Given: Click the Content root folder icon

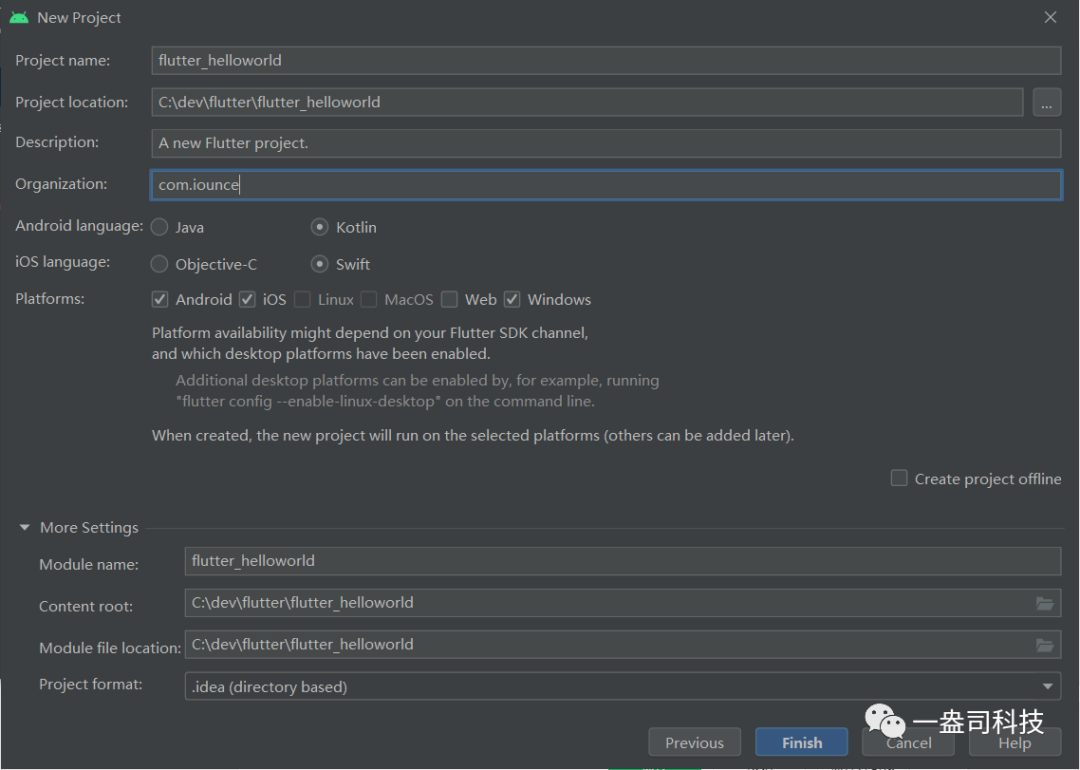Looking at the screenshot, I should pyautogui.click(x=1045, y=603).
